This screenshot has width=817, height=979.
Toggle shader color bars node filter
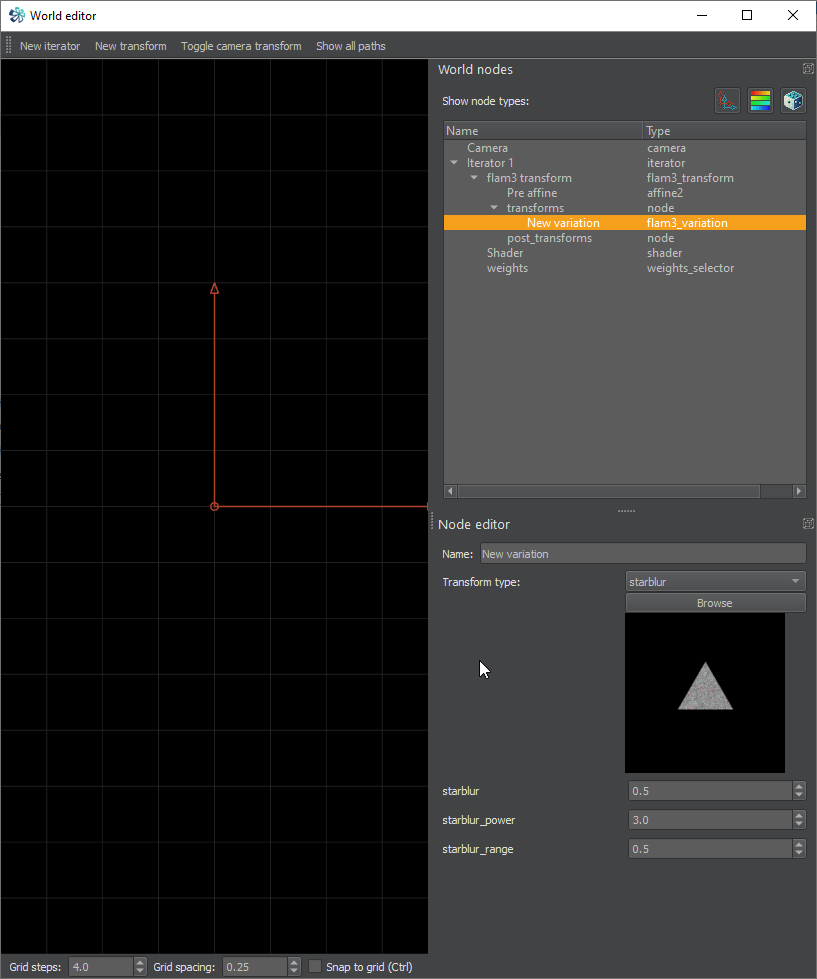pos(760,101)
